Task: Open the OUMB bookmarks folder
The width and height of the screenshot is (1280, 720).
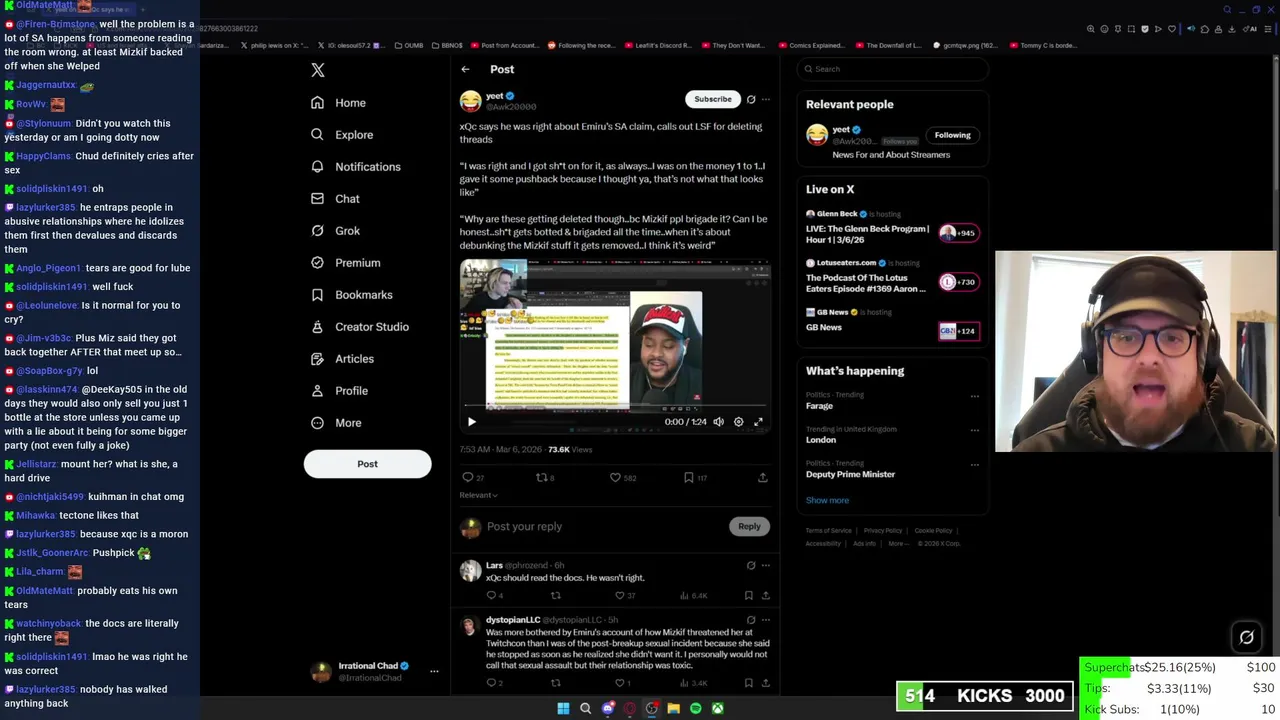Action: 409,45
